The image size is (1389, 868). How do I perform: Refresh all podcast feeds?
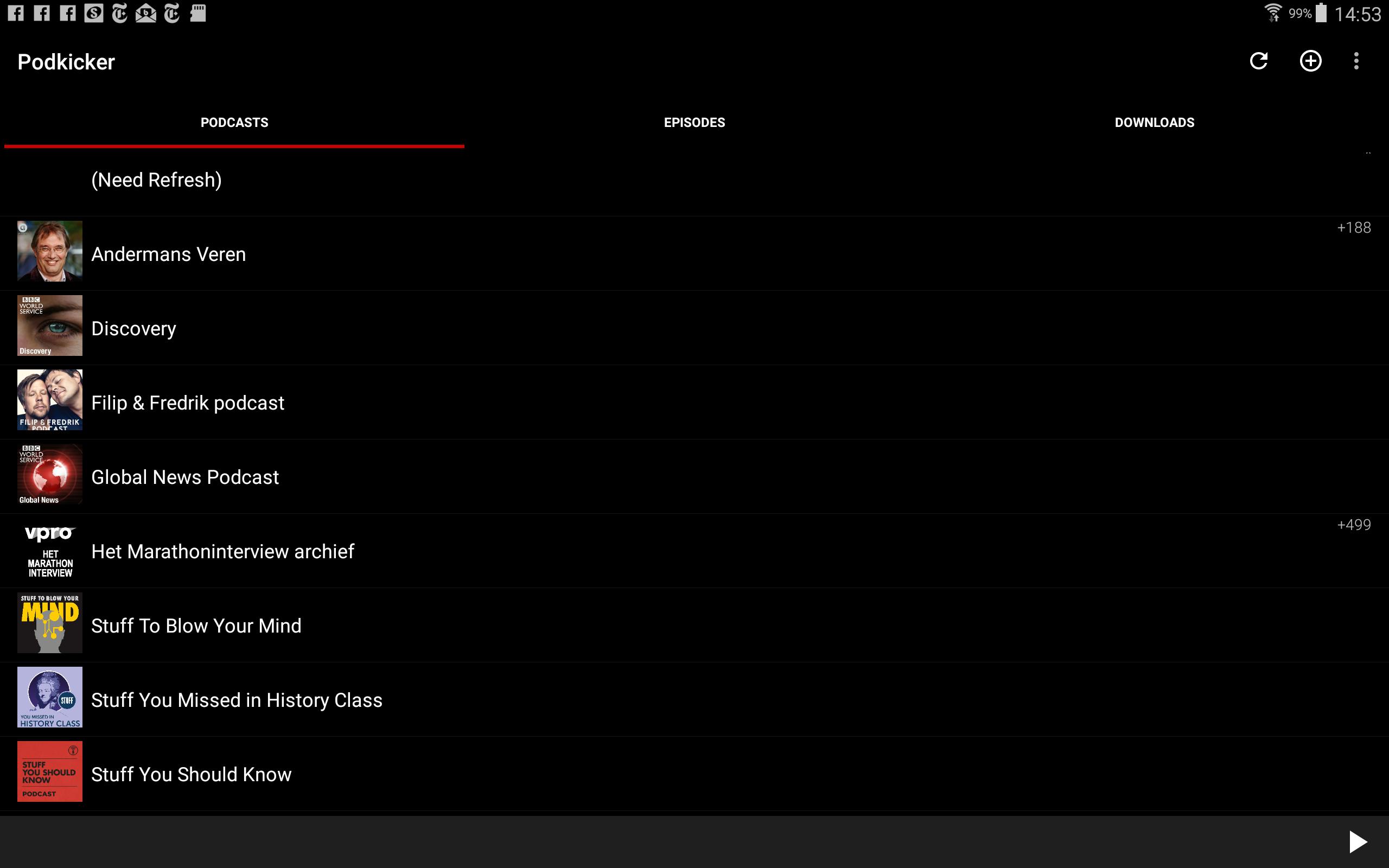1258,61
